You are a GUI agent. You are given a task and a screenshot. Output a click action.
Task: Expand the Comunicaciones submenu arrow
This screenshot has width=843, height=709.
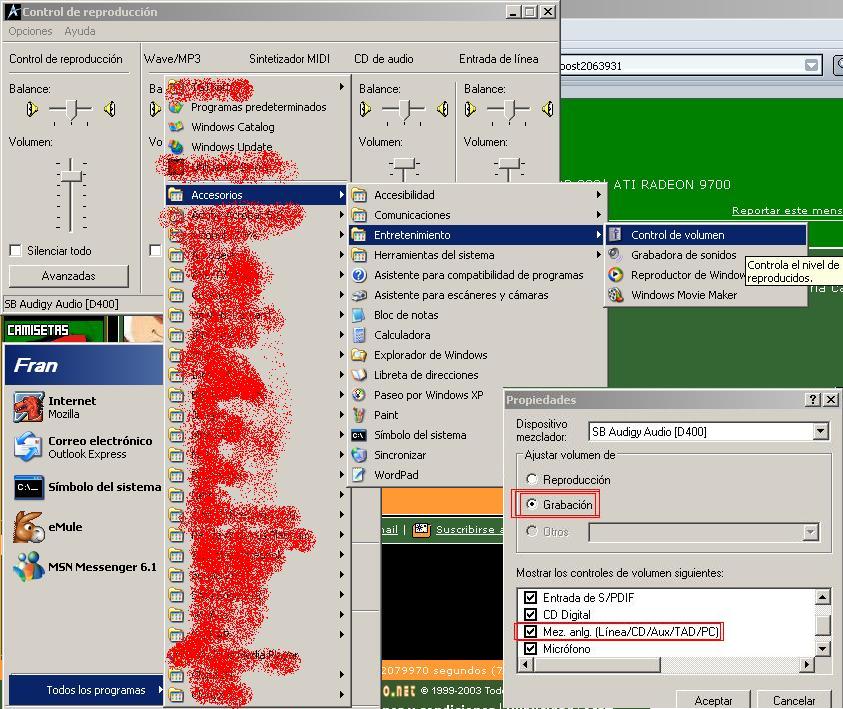point(598,215)
